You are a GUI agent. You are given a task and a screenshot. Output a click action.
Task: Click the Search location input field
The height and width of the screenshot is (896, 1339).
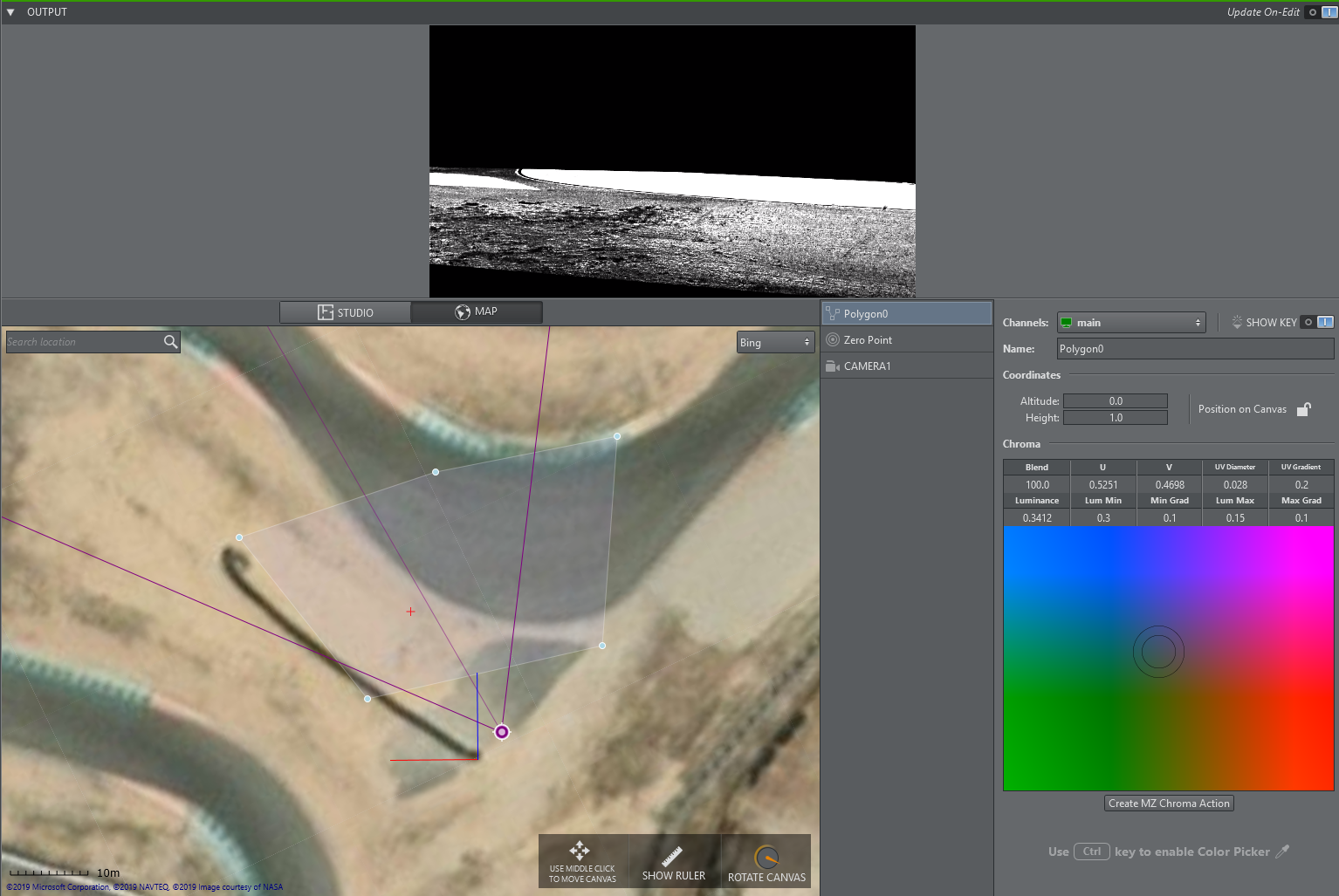coord(83,342)
